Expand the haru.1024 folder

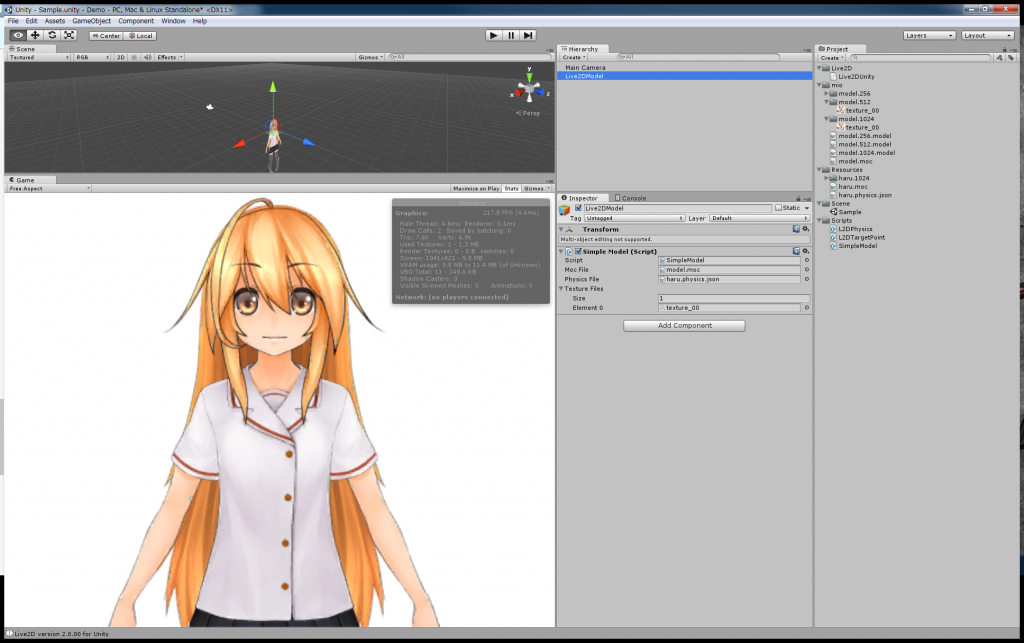coord(826,178)
